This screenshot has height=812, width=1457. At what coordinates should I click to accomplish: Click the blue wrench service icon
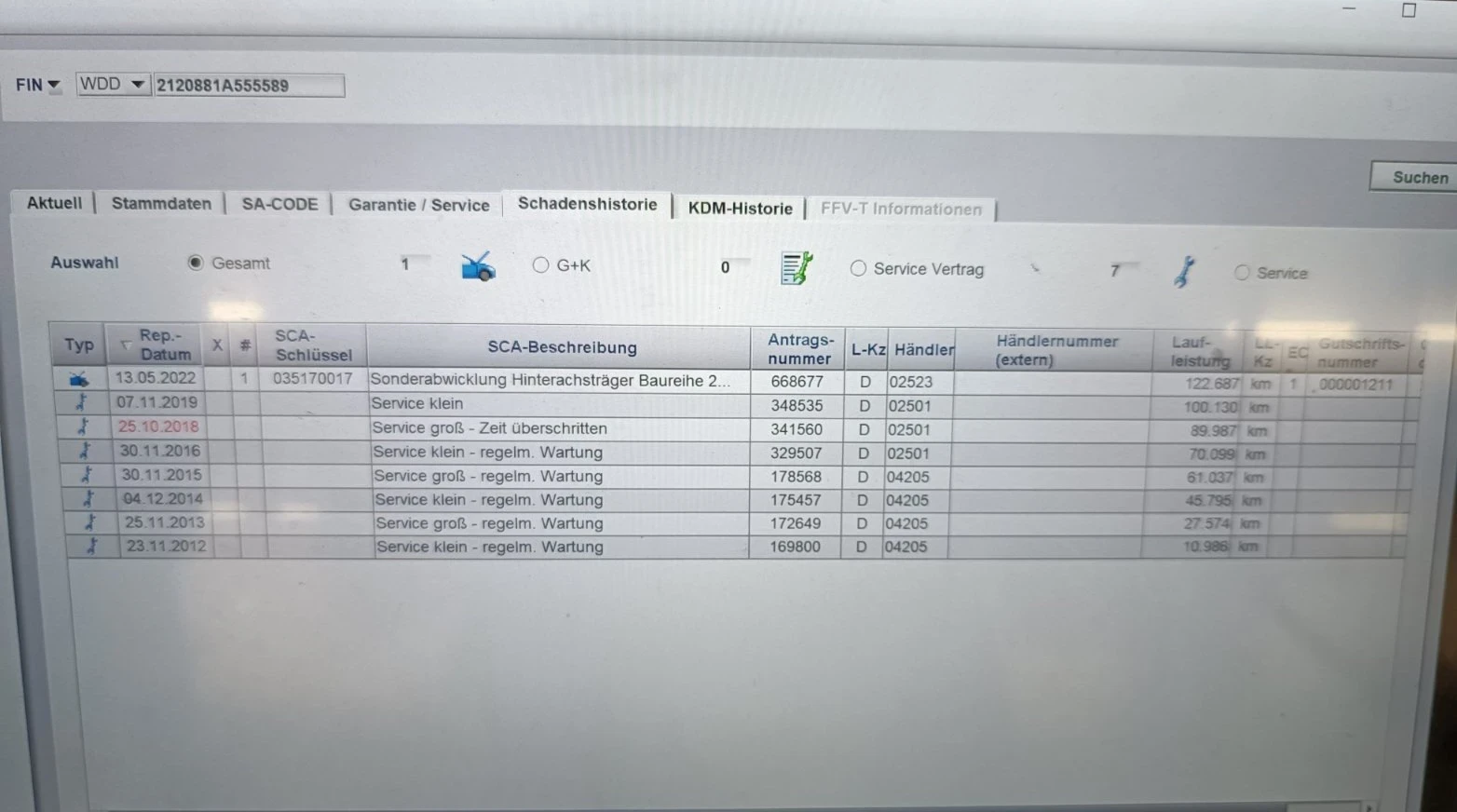pyautogui.click(x=1184, y=272)
